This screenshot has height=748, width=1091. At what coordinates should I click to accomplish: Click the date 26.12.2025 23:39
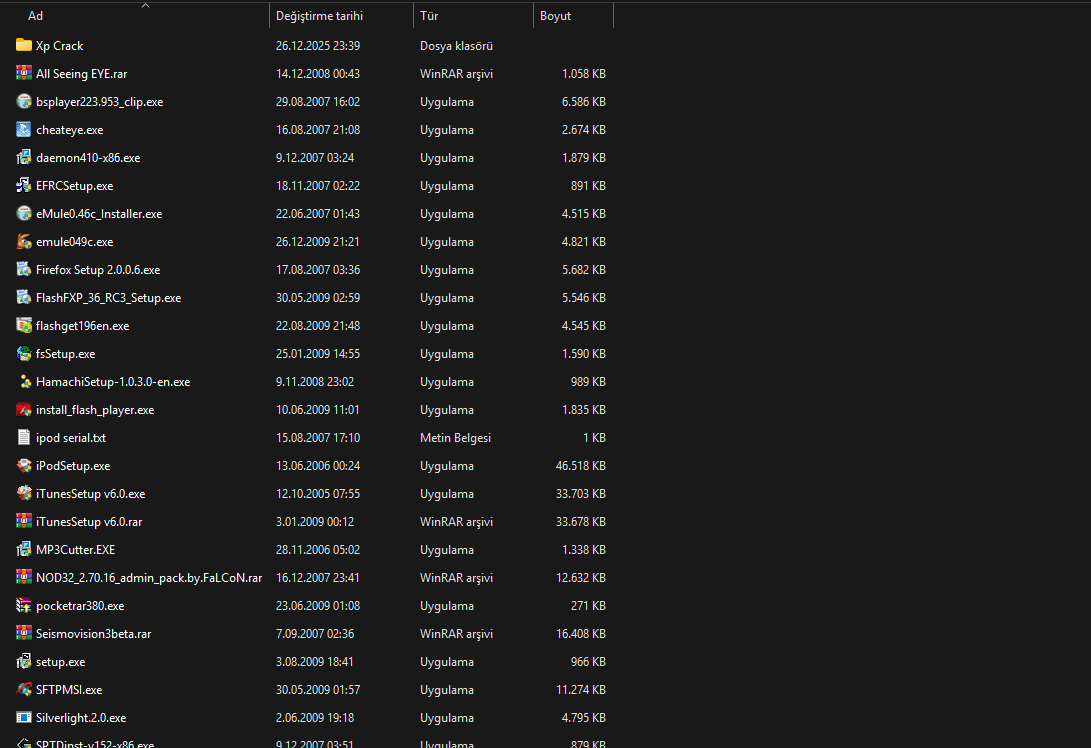tap(318, 45)
